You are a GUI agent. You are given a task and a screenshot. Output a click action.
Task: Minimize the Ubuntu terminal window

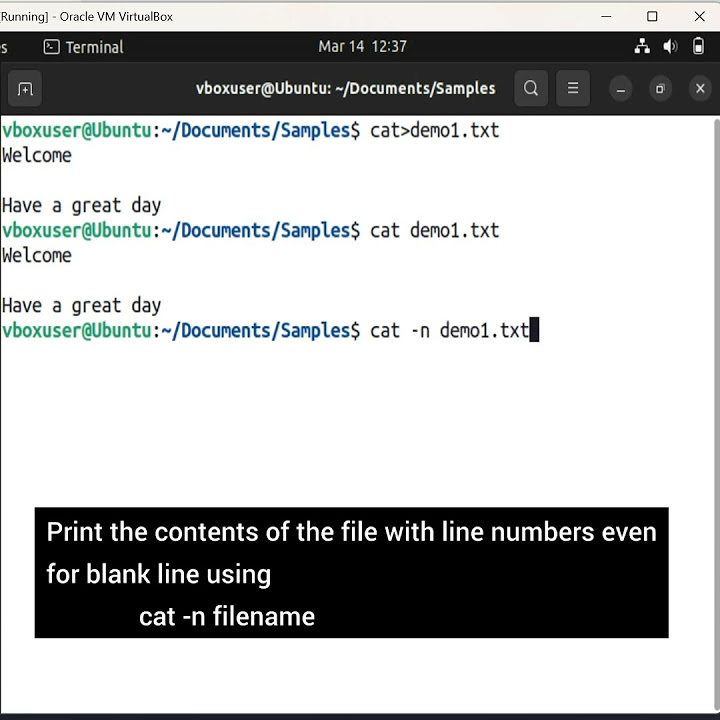pos(621,89)
